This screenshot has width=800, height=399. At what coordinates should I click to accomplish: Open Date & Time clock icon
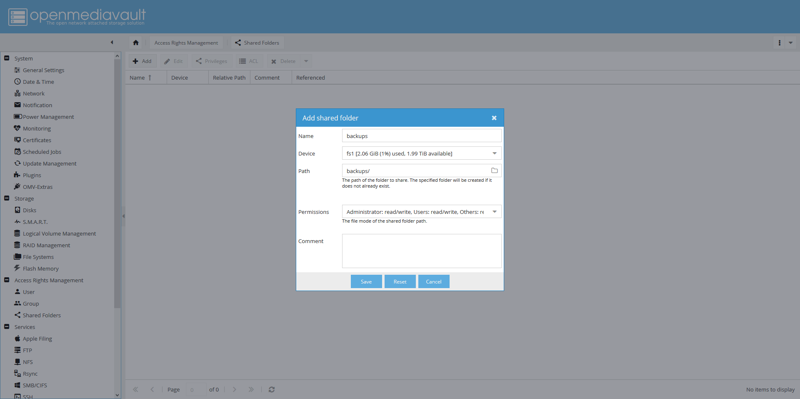click(x=17, y=82)
